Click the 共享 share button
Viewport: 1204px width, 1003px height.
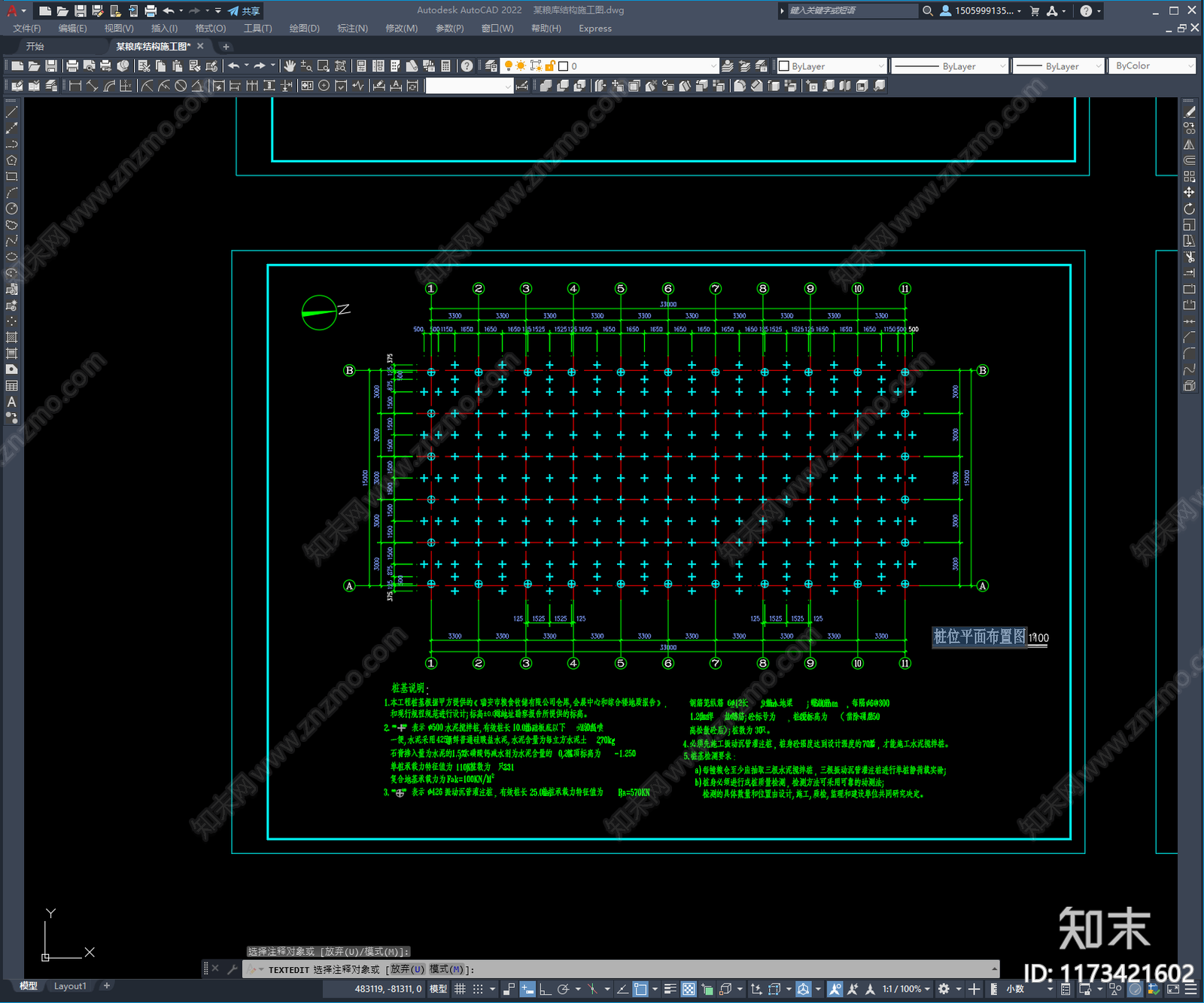tap(245, 11)
